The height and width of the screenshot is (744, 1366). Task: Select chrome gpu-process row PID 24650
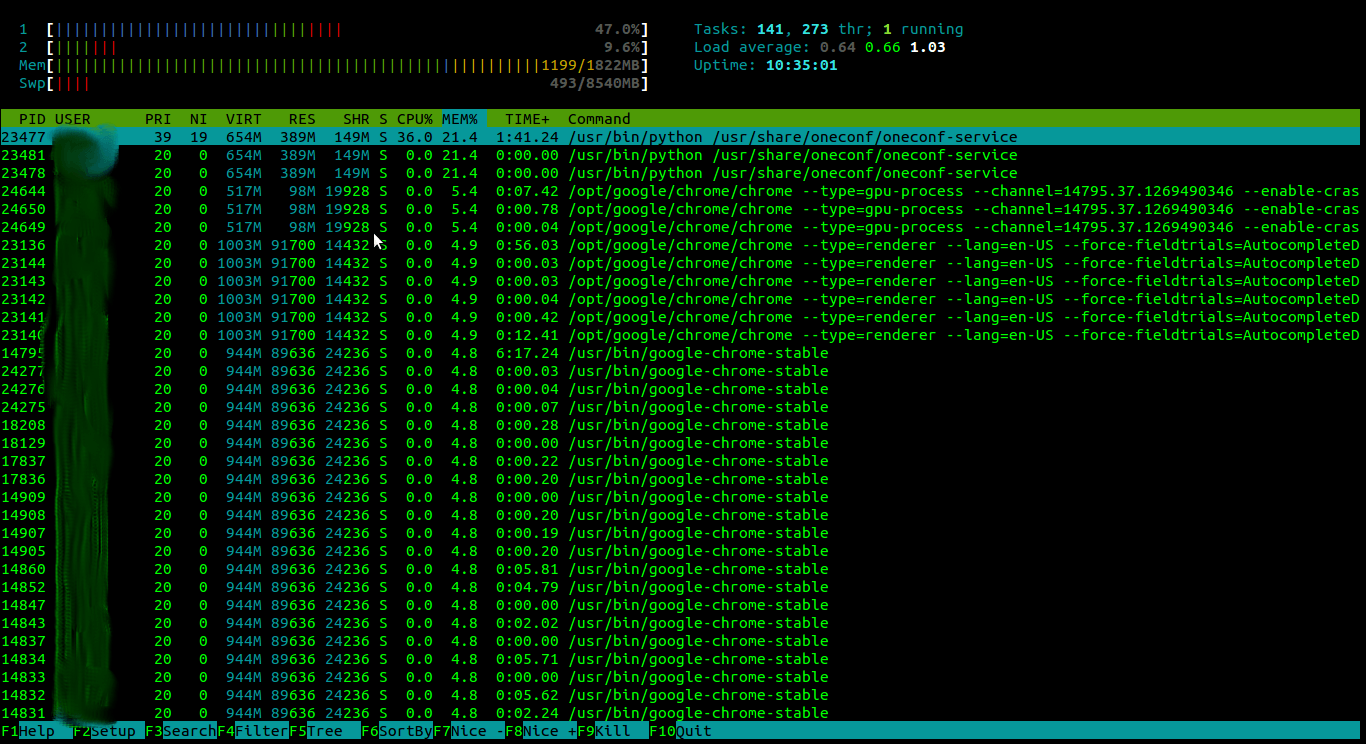click(680, 209)
